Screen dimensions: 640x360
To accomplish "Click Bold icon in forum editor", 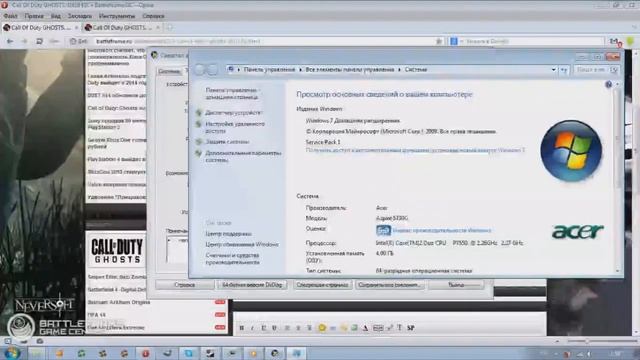I will (242, 328).
